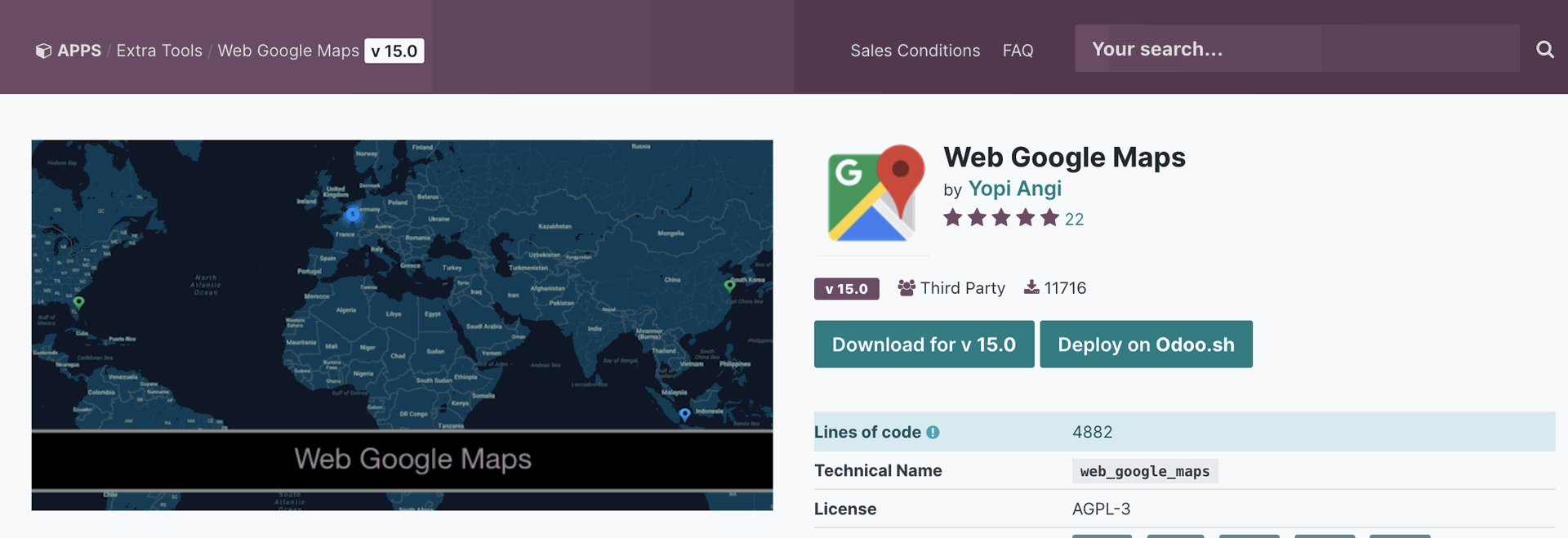Click the five-star rating

pyautogui.click(x=1001, y=218)
